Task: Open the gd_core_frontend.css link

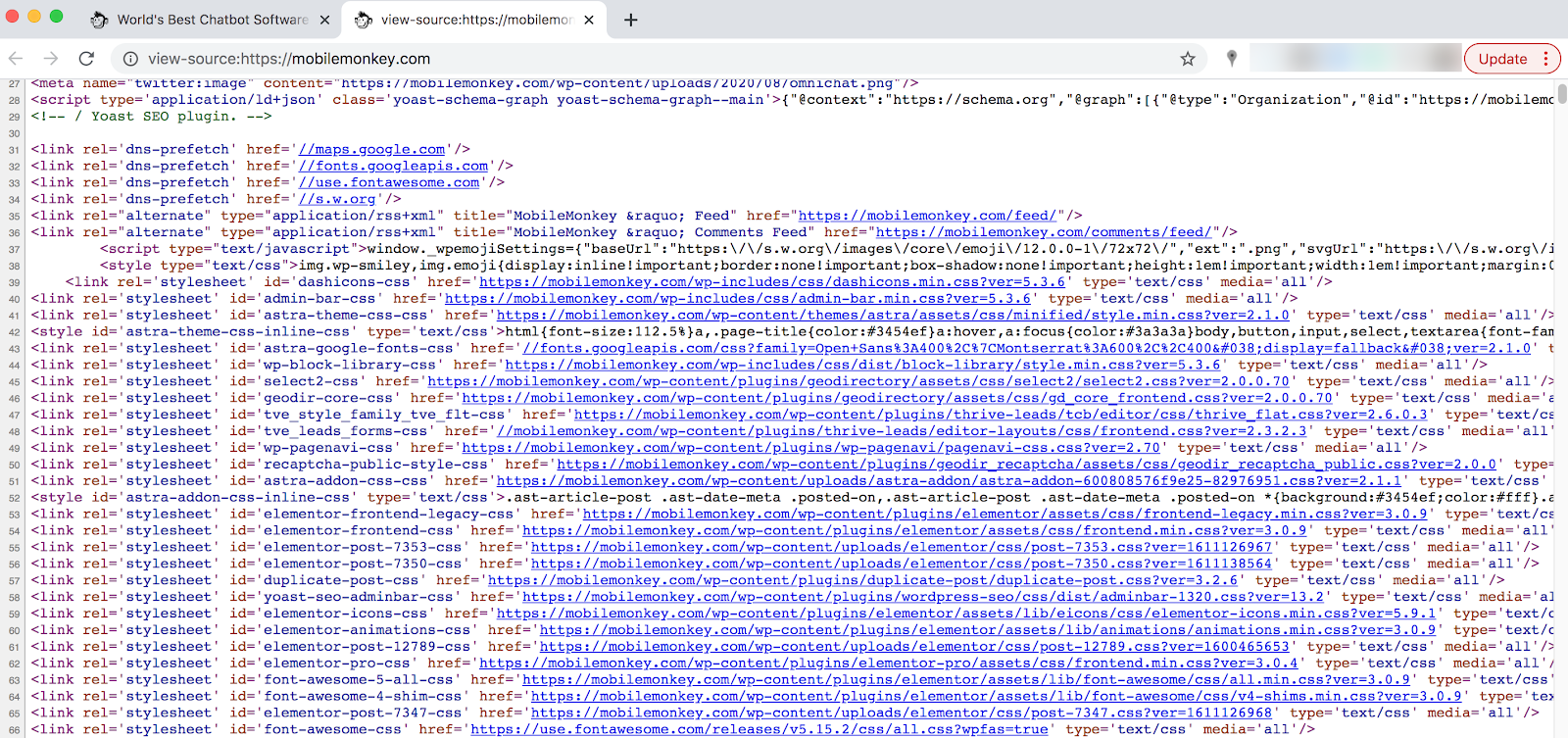Action: [x=898, y=398]
